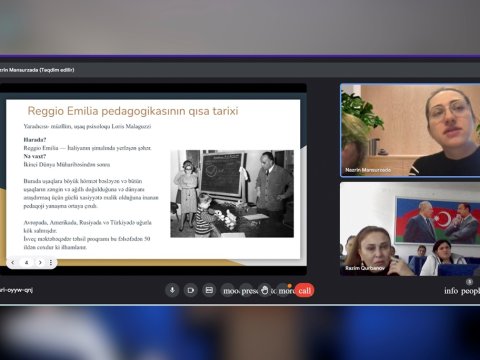Mute the microphone in the call bar
This screenshot has width=480, height=360.
click(172, 290)
